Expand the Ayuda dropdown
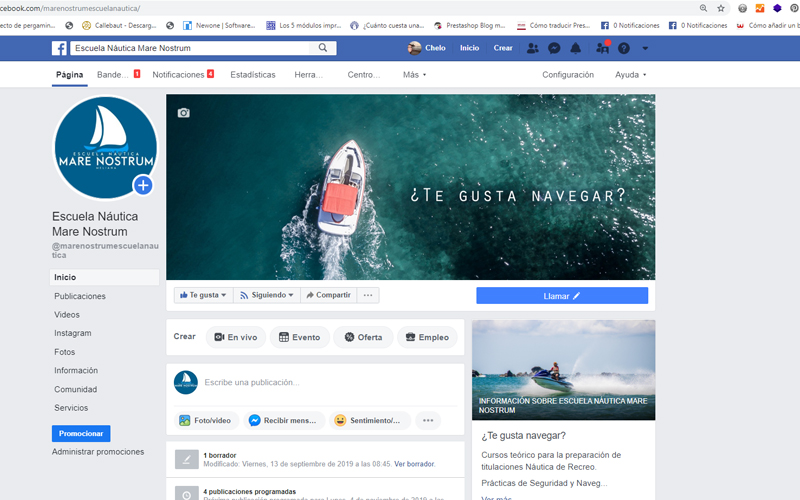Screen dimensions: 800x500 coord(630,74)
